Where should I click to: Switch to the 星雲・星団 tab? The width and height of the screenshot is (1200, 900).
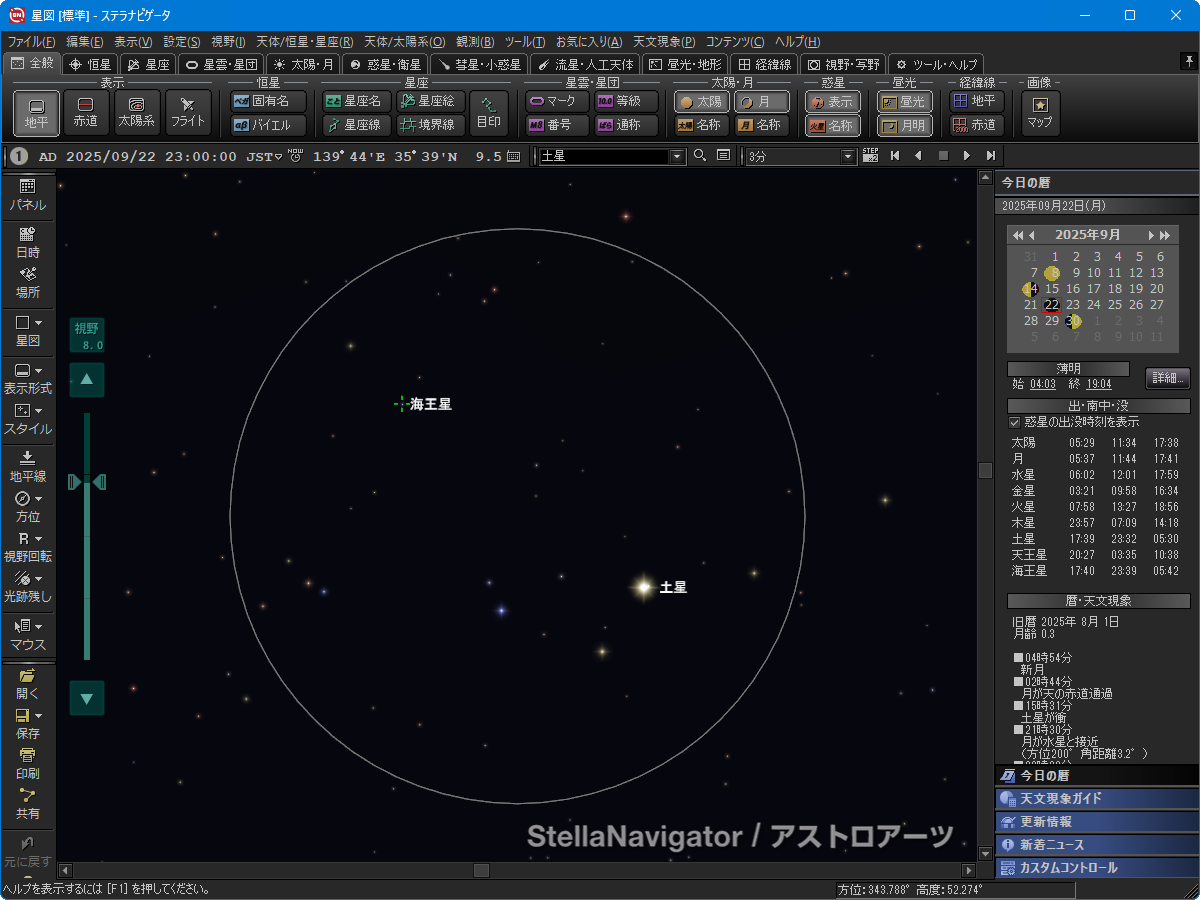pos(221,64)
